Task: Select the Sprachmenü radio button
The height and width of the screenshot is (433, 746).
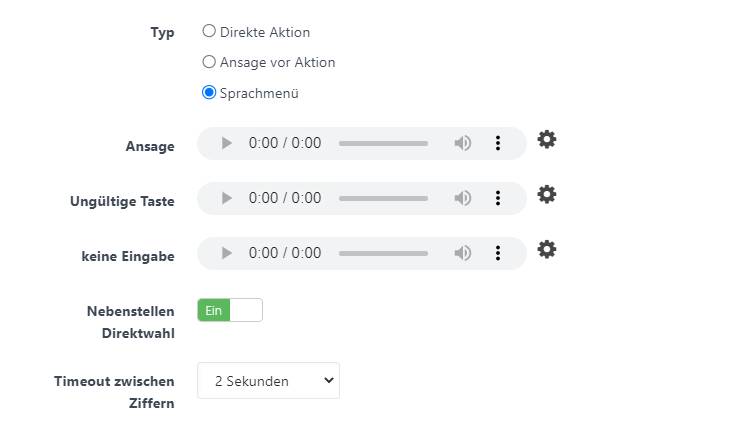Action: pos(209,92)
